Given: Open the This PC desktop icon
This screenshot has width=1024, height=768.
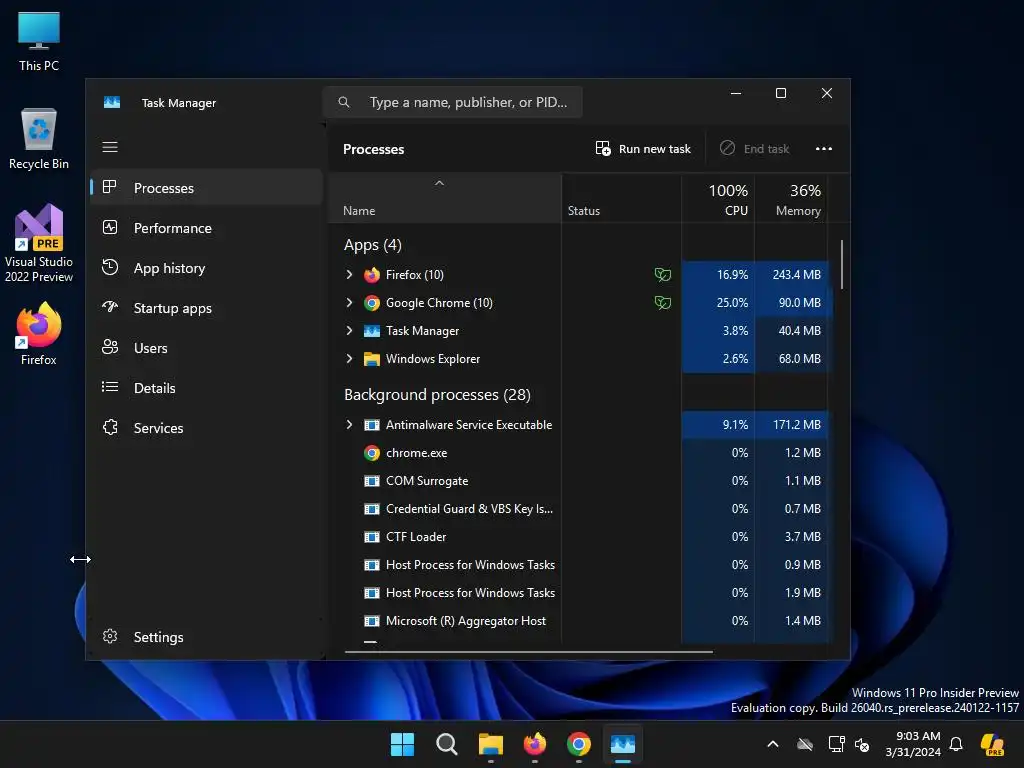Looking at the screenshot, I should (x=39, y=42).
